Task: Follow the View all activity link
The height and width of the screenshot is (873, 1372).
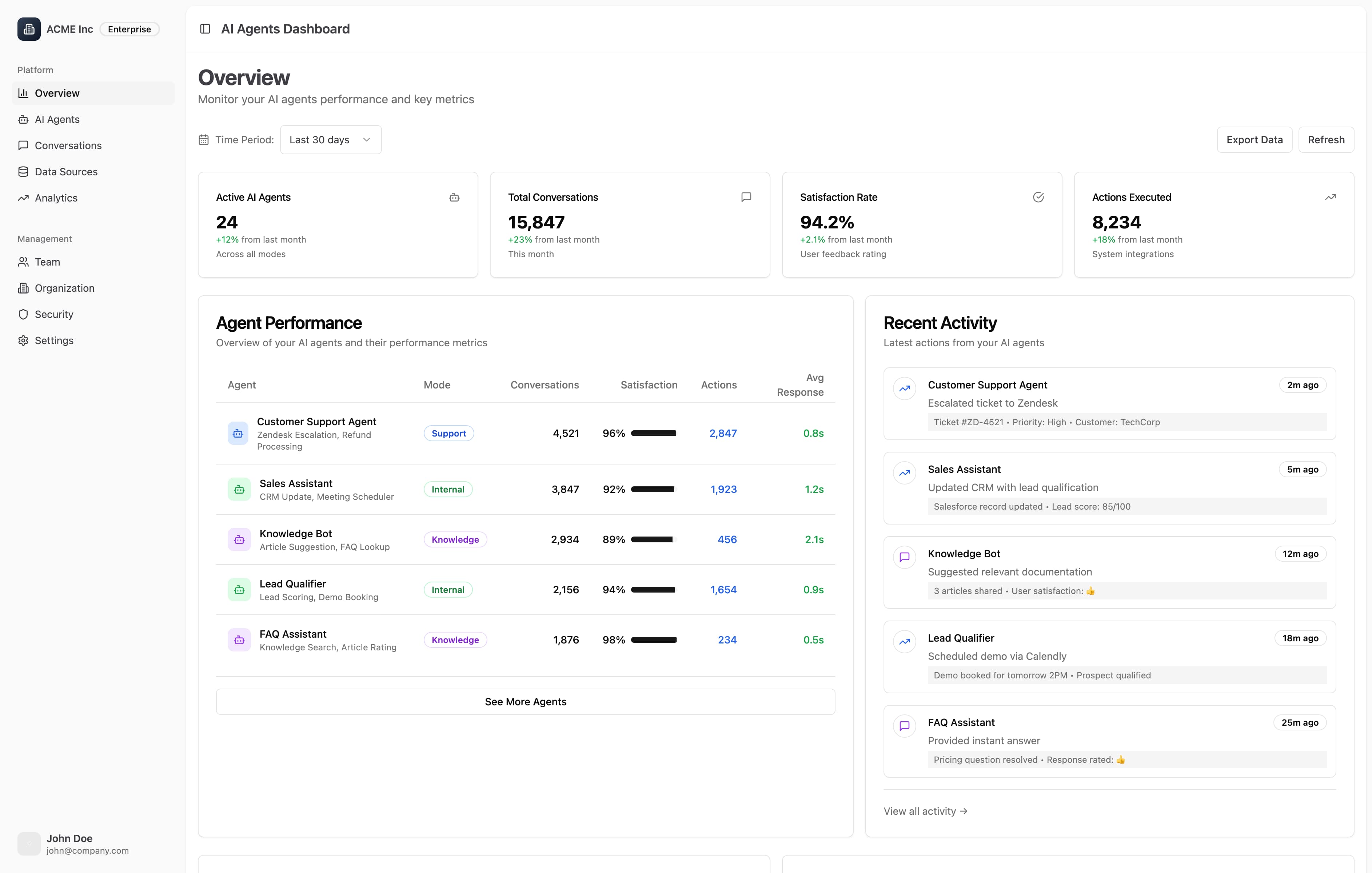Action: pos(925,811)
